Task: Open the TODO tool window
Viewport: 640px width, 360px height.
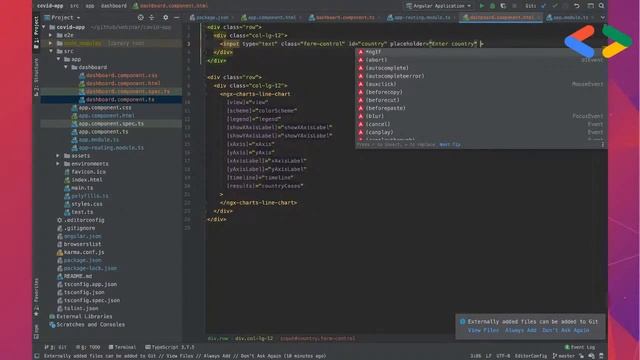Action: click(x=88, y=347)
